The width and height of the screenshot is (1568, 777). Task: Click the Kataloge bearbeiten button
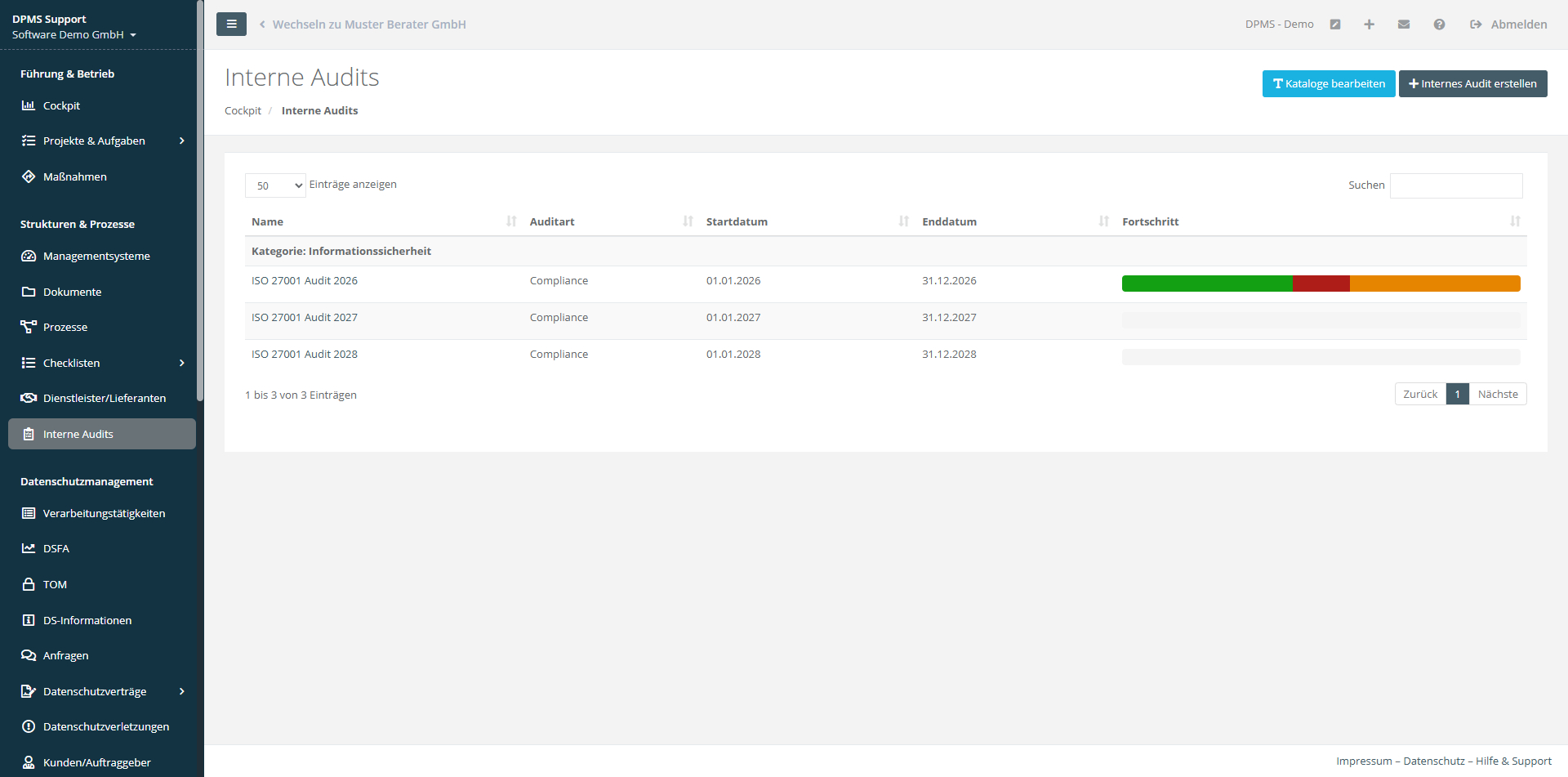point(1328,84)
